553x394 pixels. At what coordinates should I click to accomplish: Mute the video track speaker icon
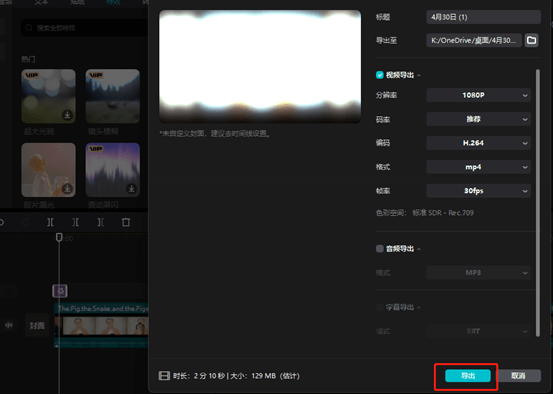pos(8,325)
